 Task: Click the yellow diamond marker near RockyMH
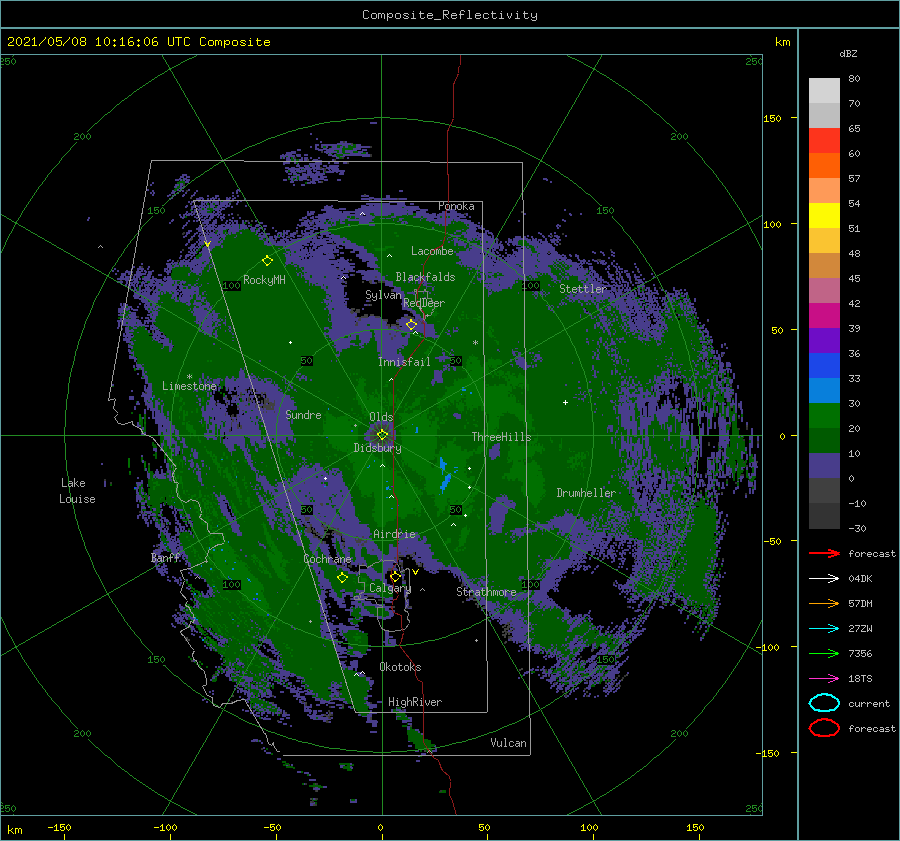tap(267, 261)
